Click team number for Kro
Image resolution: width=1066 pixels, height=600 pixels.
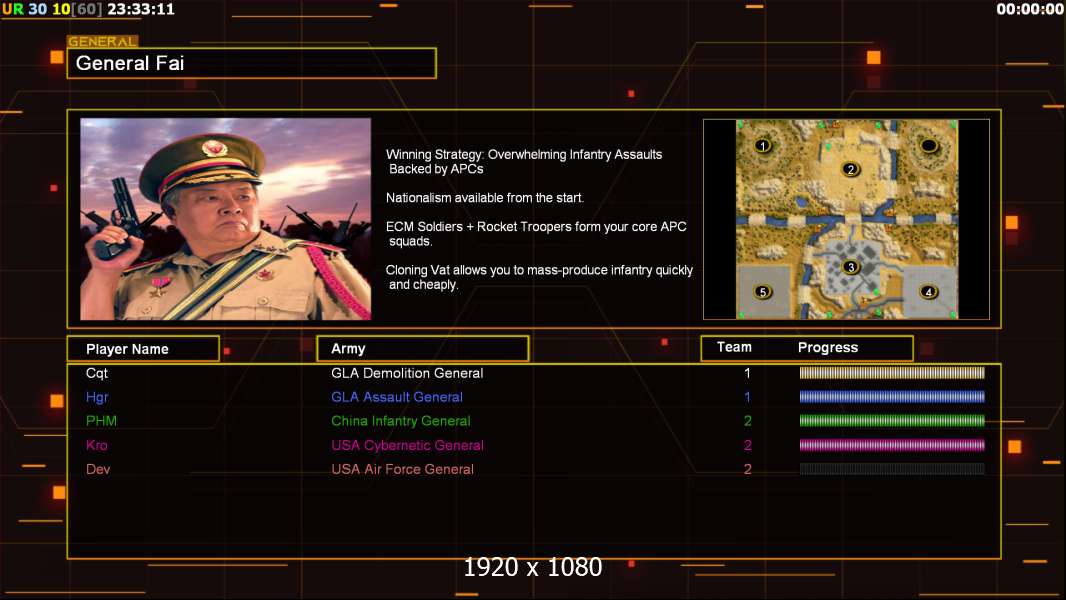coord(747,445)
